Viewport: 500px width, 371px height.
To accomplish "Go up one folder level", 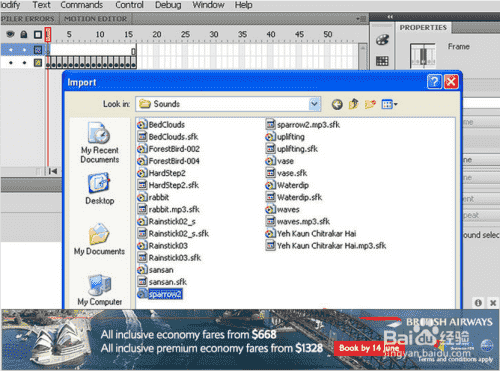I will [353, 104].
